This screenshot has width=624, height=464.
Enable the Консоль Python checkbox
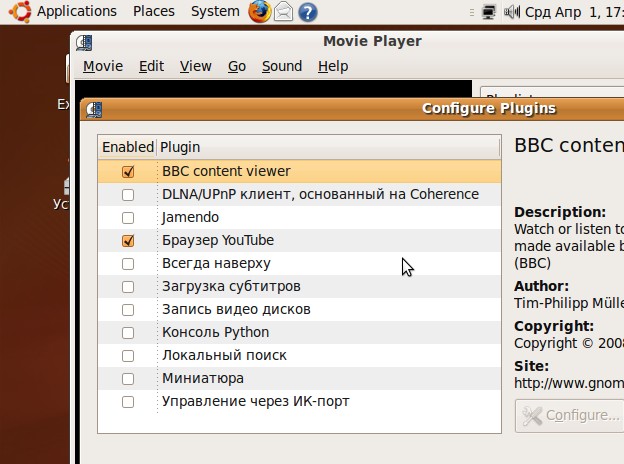[128, 333]
